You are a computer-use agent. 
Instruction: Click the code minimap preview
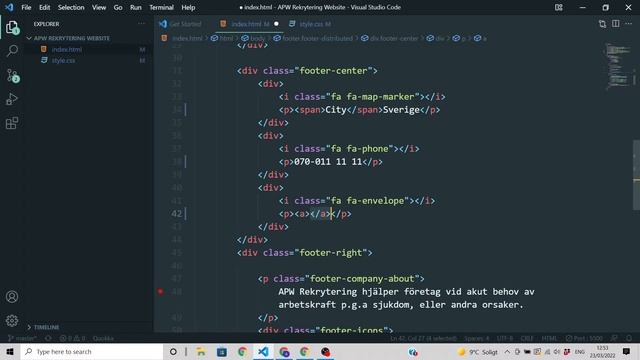(618, 66)
